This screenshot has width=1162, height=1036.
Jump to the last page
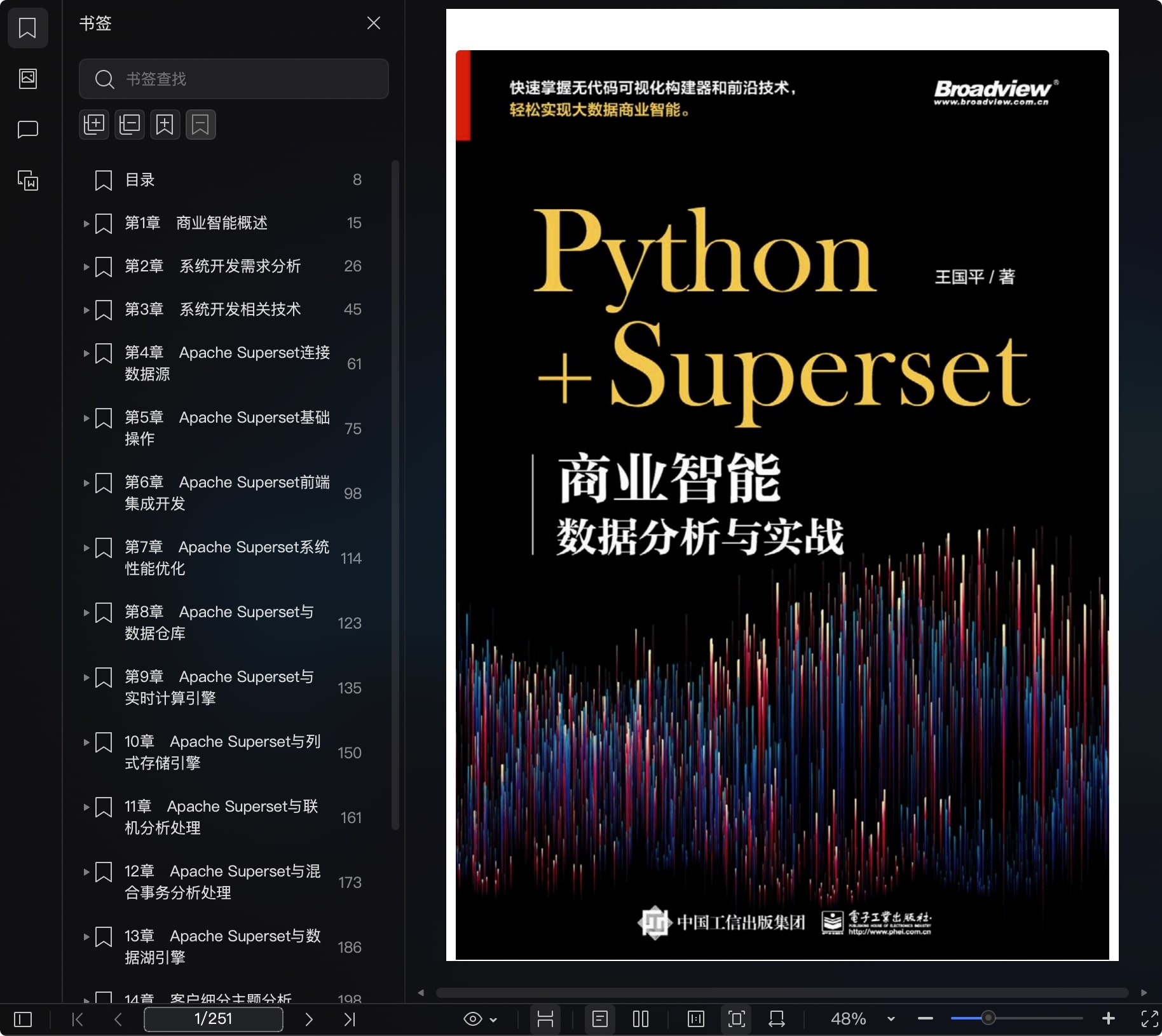pos(350,1019)
